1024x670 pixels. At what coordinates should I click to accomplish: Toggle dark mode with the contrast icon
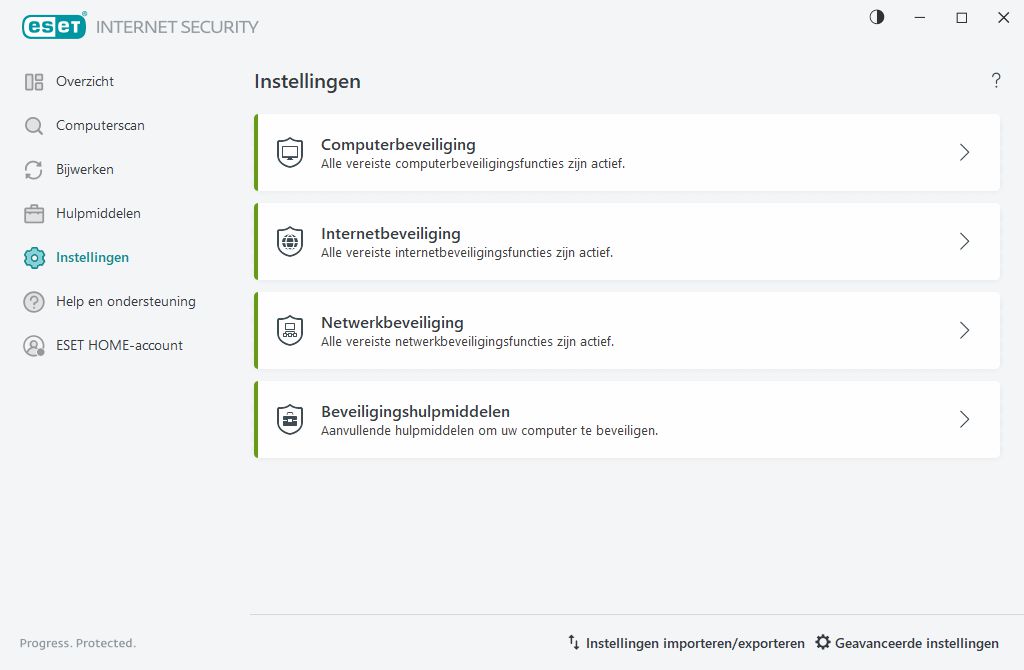point(876,17)
